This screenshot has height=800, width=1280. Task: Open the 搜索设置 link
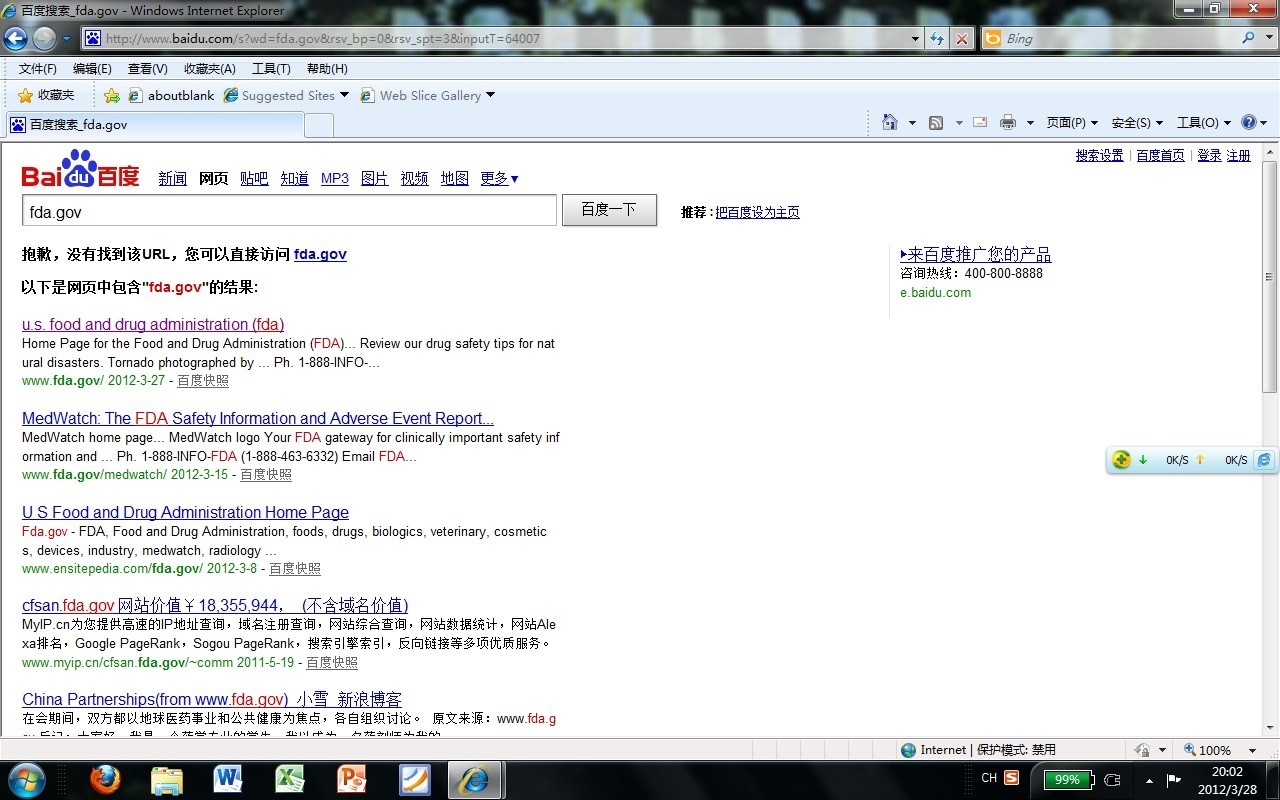tap(1099, 155)
